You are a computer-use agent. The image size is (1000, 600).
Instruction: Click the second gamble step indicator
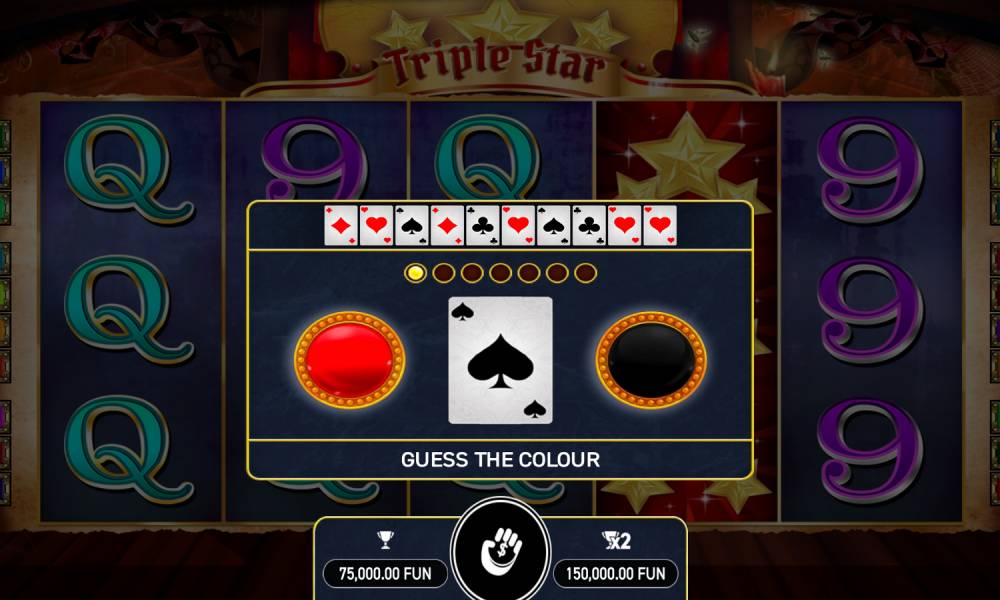444,273
